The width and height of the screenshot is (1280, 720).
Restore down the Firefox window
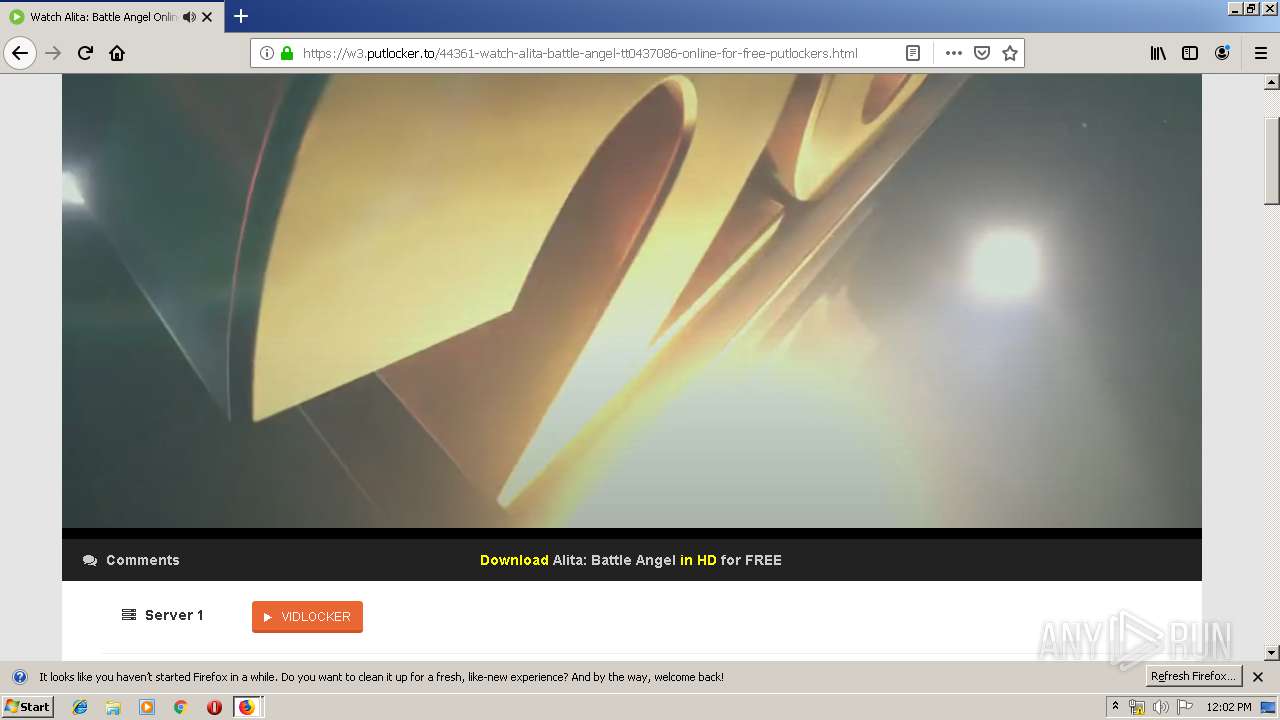click(x=1251, y=8)
